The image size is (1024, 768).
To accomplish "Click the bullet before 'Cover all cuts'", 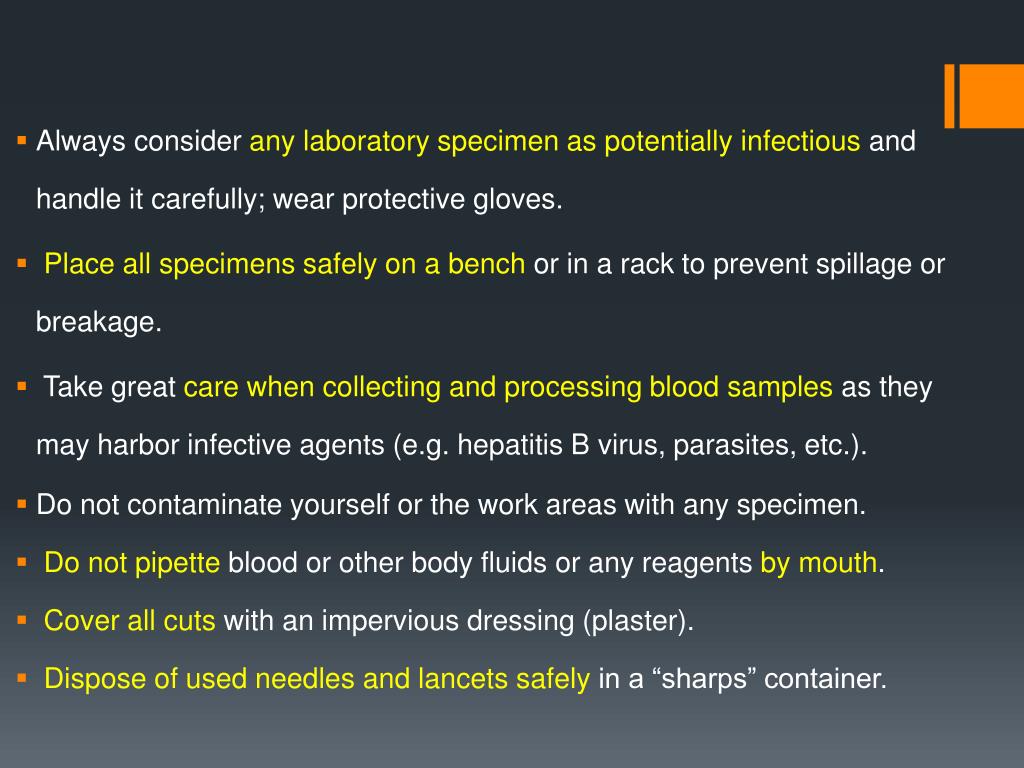I will point(22,620).
